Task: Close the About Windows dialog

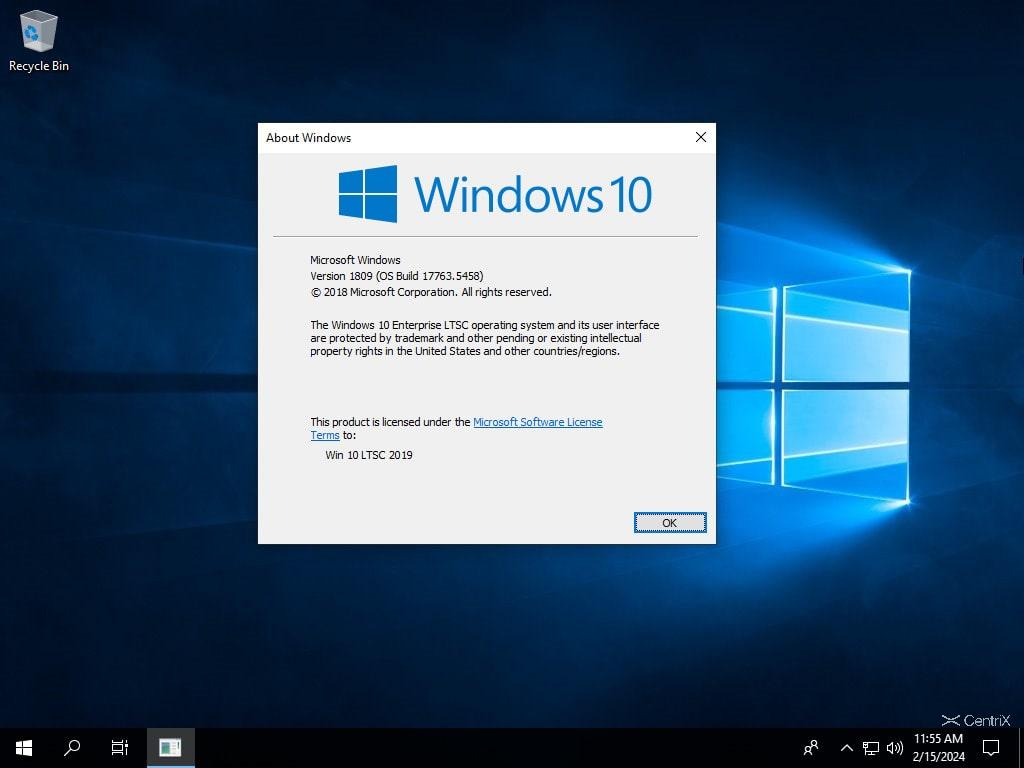Action: [700, 137]
